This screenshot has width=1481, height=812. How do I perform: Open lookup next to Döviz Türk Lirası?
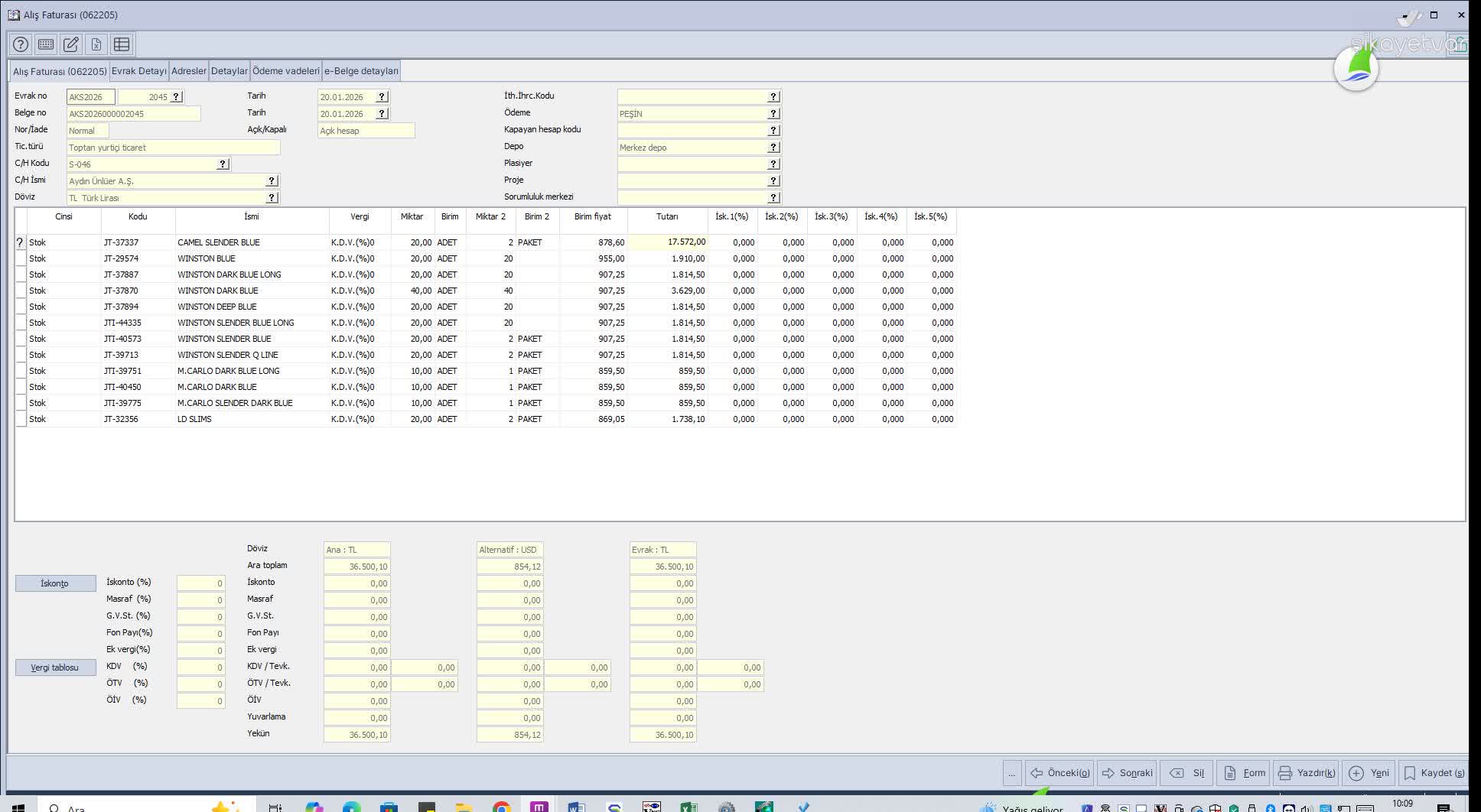coord(272,197)
